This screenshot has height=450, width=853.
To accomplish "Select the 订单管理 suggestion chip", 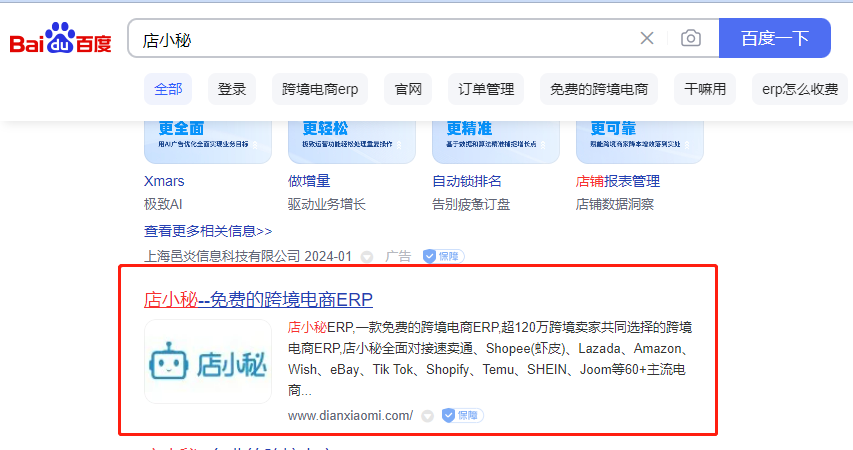I will point(486,89).
